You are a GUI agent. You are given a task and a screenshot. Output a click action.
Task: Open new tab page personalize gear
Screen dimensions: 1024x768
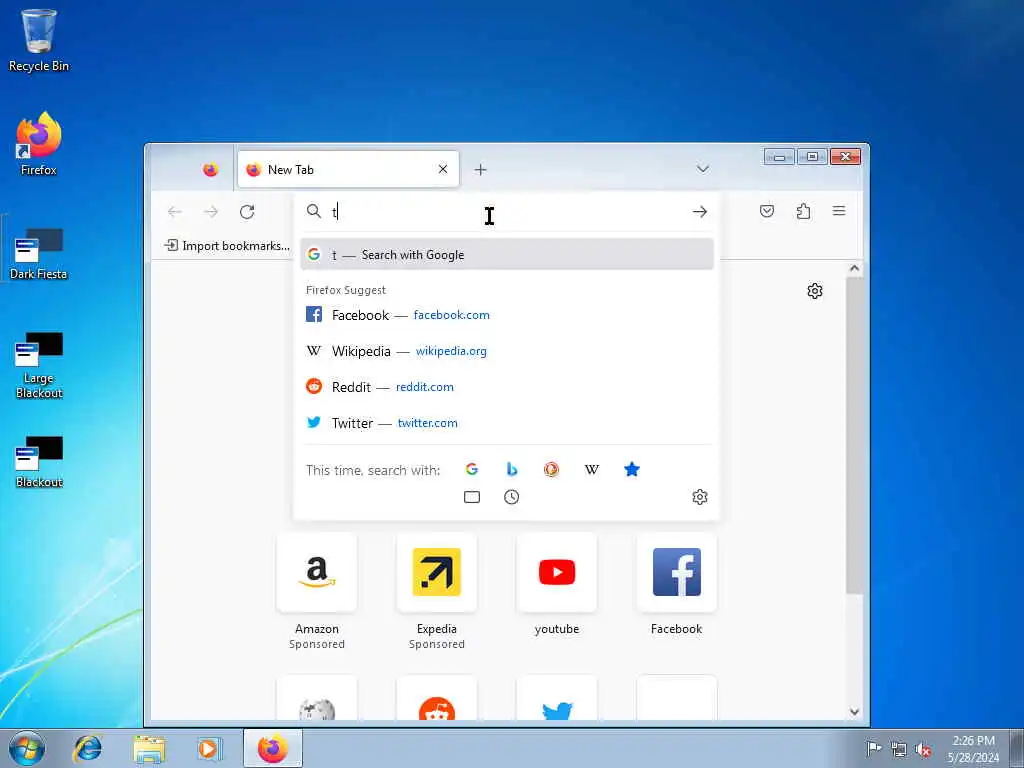(x=814, y=291)
